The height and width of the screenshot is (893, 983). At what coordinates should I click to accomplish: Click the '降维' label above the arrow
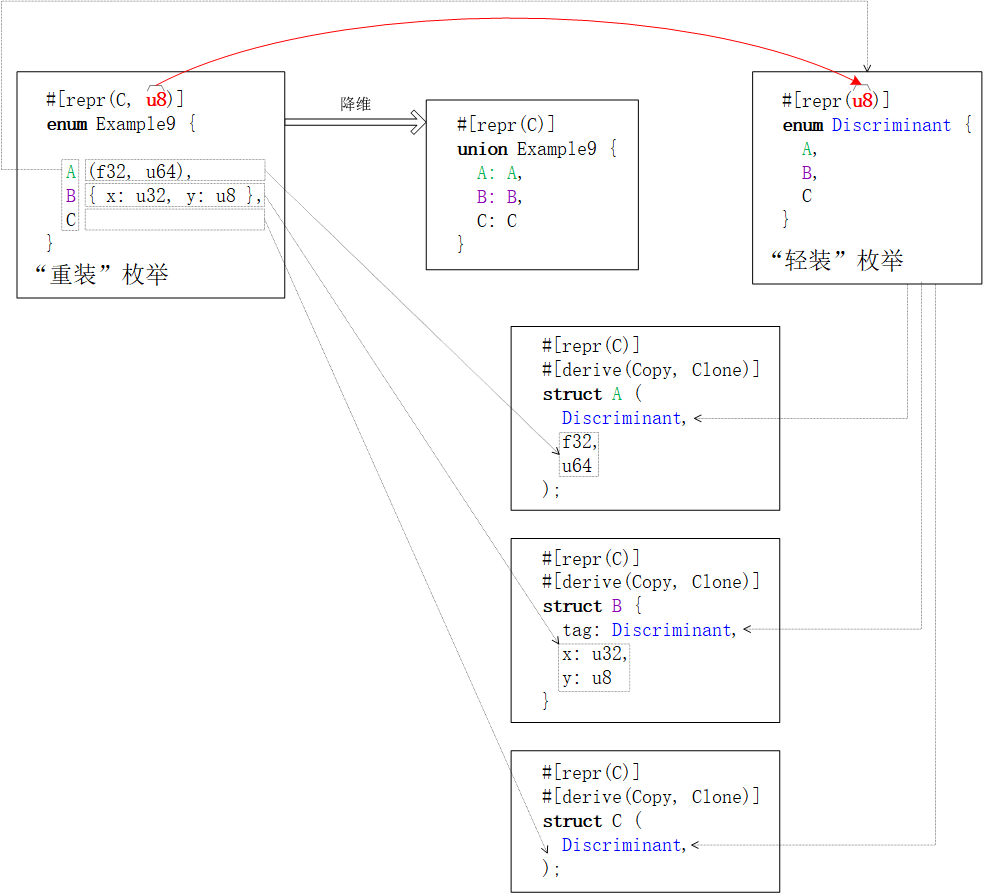pos(355,104)
